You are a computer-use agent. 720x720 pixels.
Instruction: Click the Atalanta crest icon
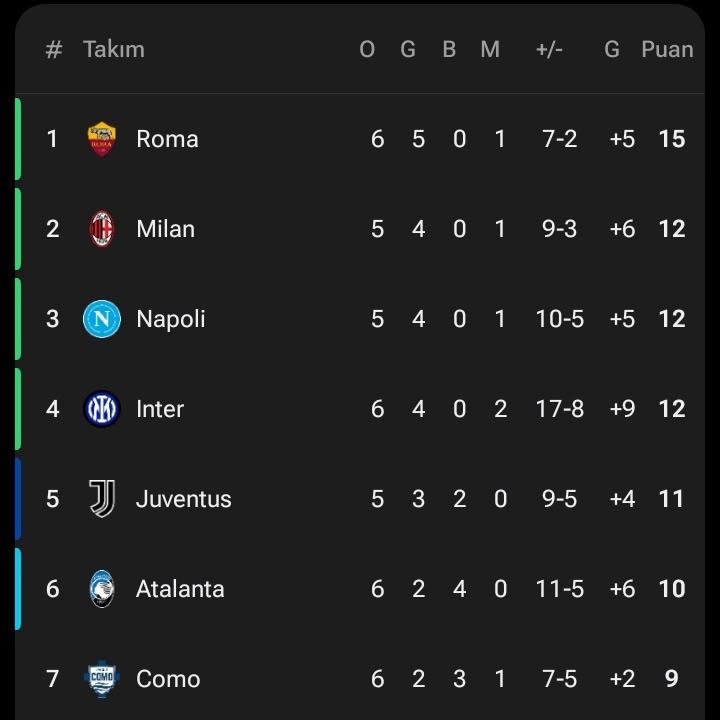[x=102, y=589]
